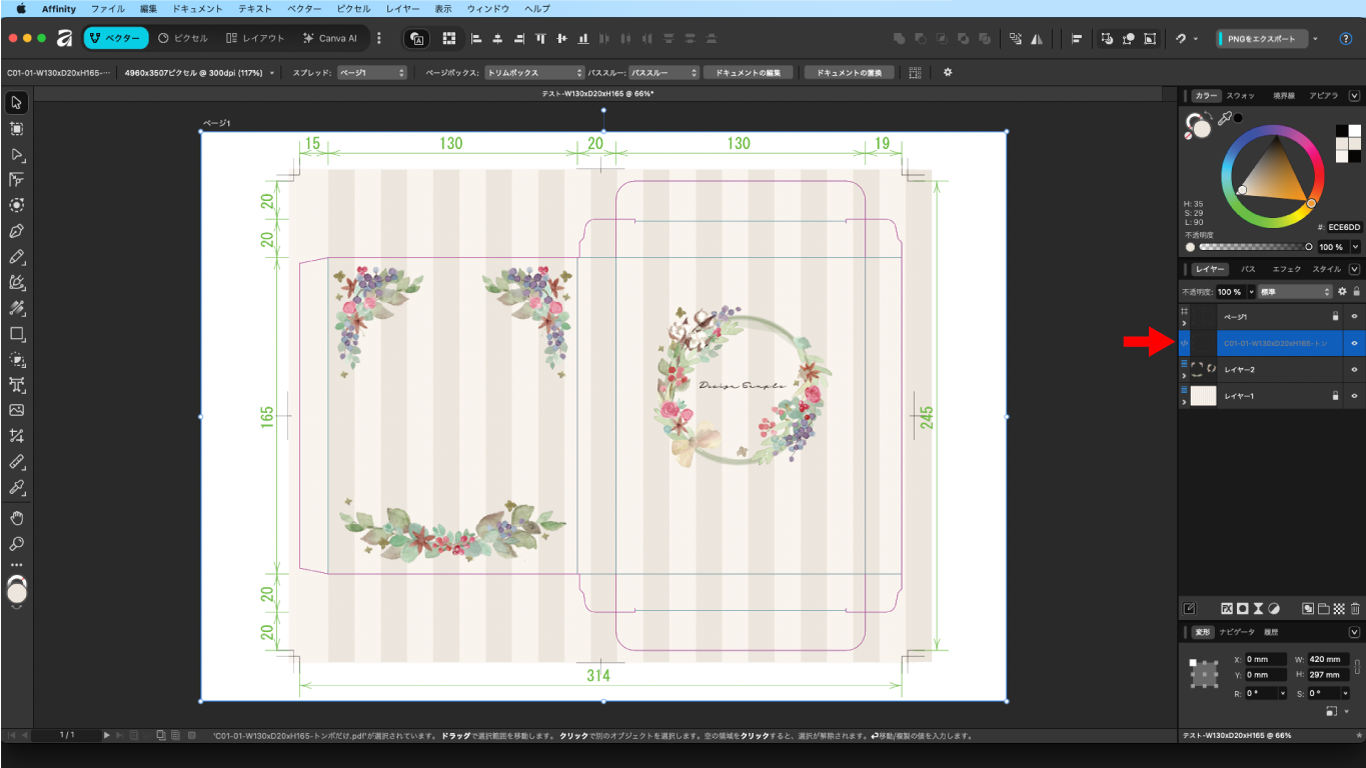Screen dimensions: 1366x768
Task: Select the Rectangle shape tool
Action: point(17,334)
